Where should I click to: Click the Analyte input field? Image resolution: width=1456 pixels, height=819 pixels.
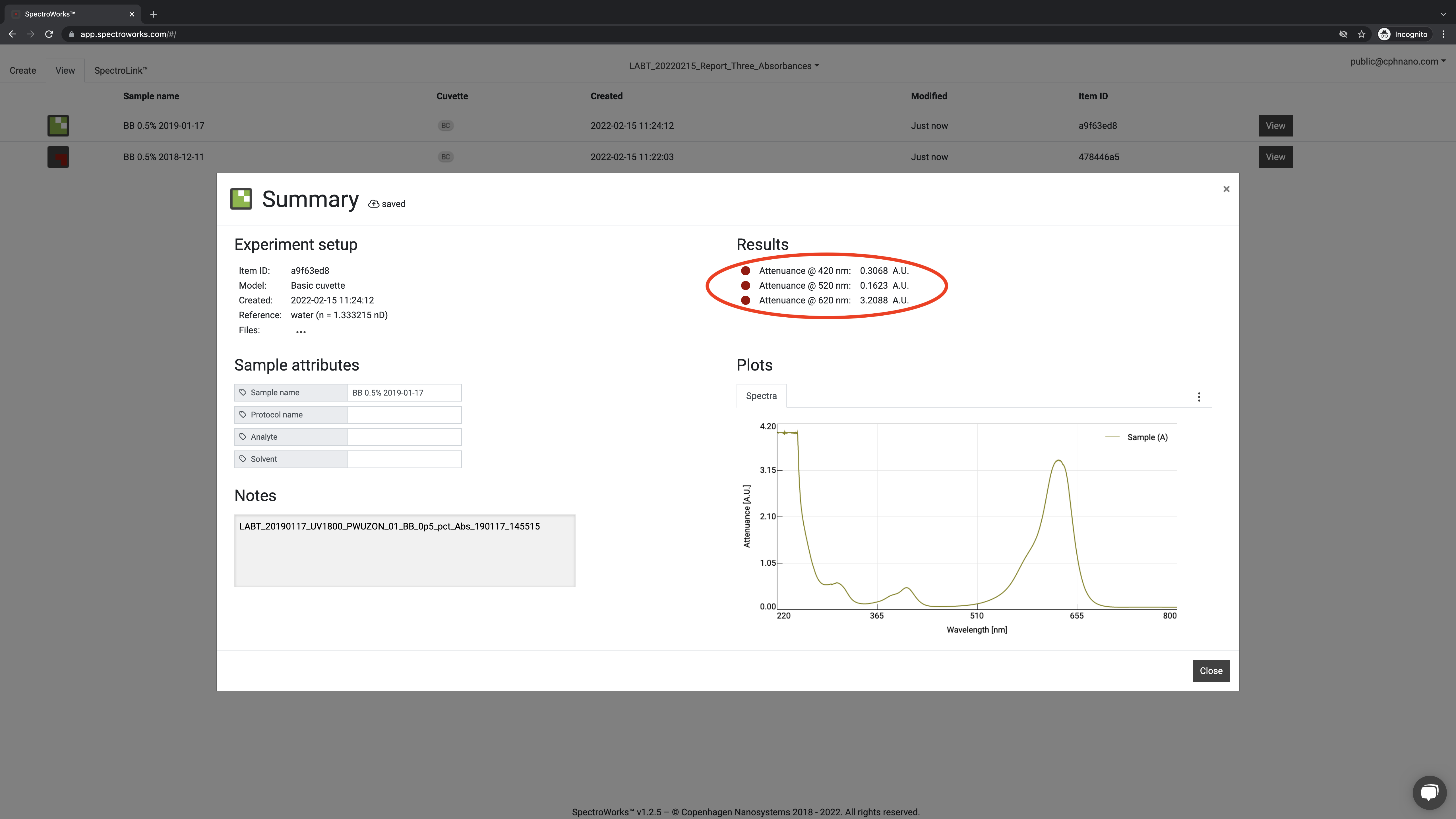coord(404,437)
